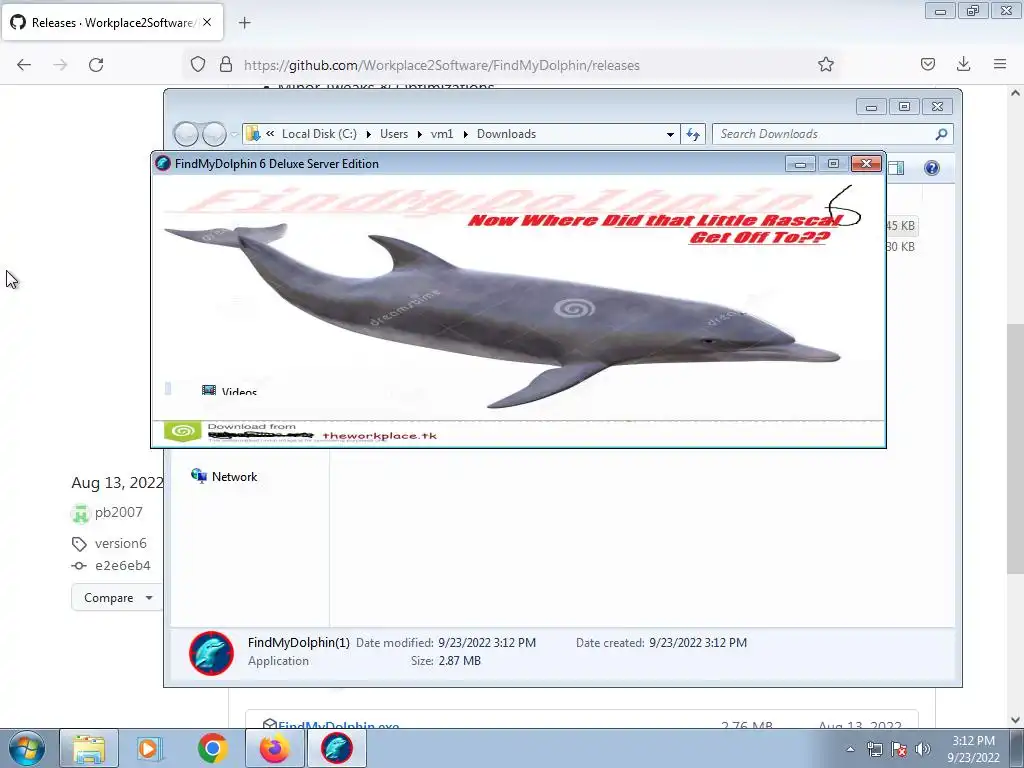Open Action Center flag tray icon
This screenshot has height=768, width=1024.
899,749
